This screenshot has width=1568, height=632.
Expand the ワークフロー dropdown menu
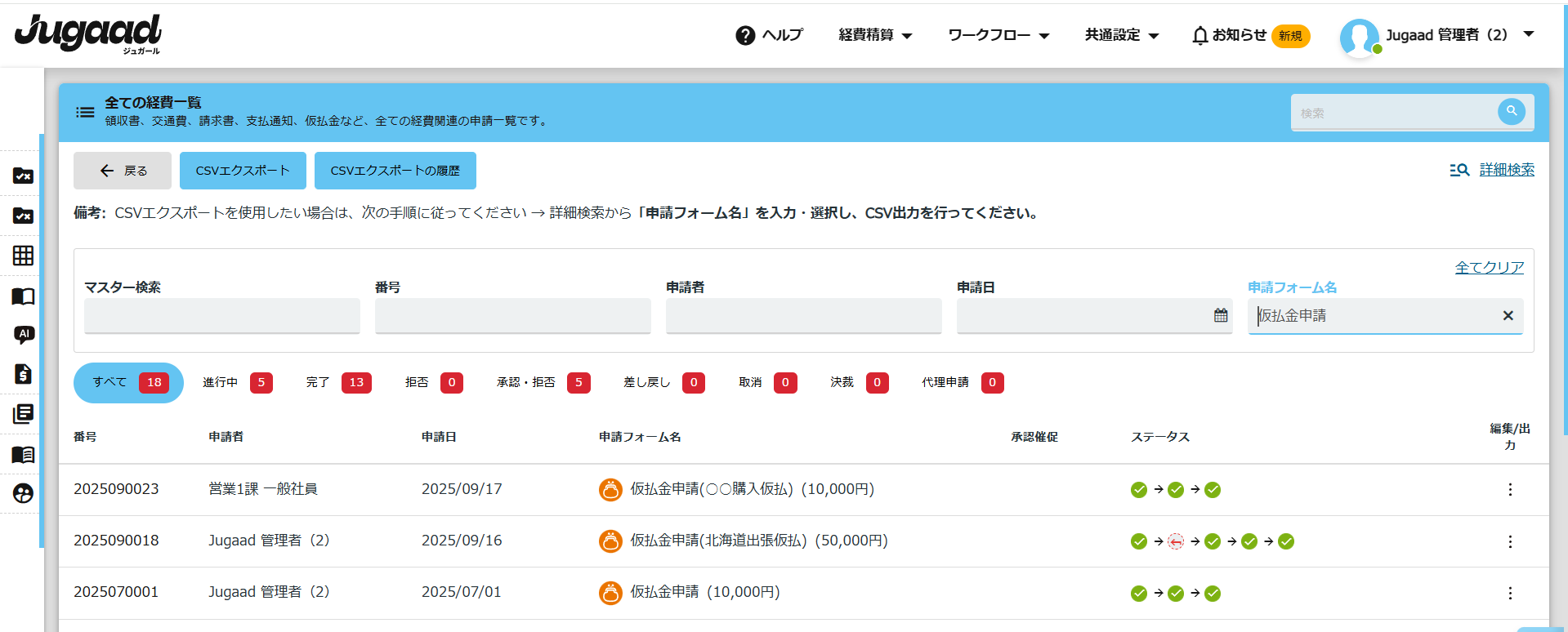pos(998,35)
